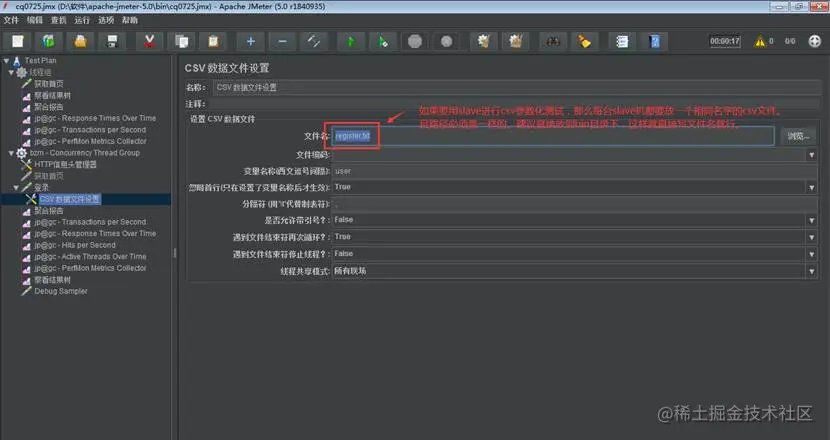This screenshot has height=440, width=830.
Task: Open the Templates toolbar icon
Action: point(49,41)
